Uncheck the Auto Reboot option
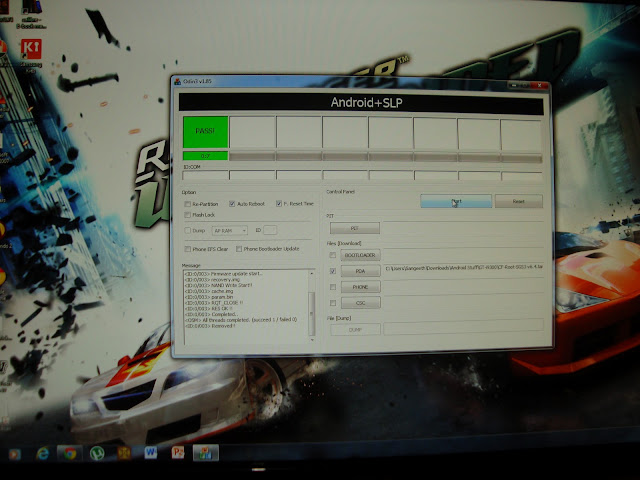Viewport: 640px width, 480px height. [x=232, y=204]
